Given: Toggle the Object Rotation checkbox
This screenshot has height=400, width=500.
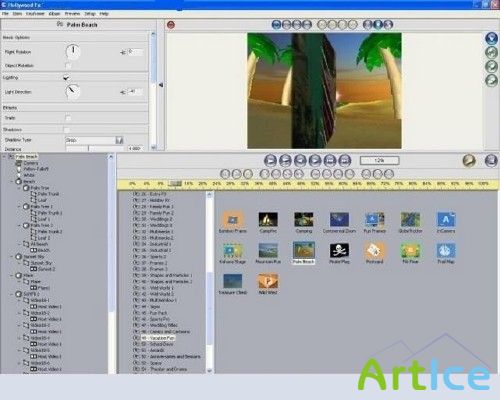Looking at the screenshot, I should (68, 65).
